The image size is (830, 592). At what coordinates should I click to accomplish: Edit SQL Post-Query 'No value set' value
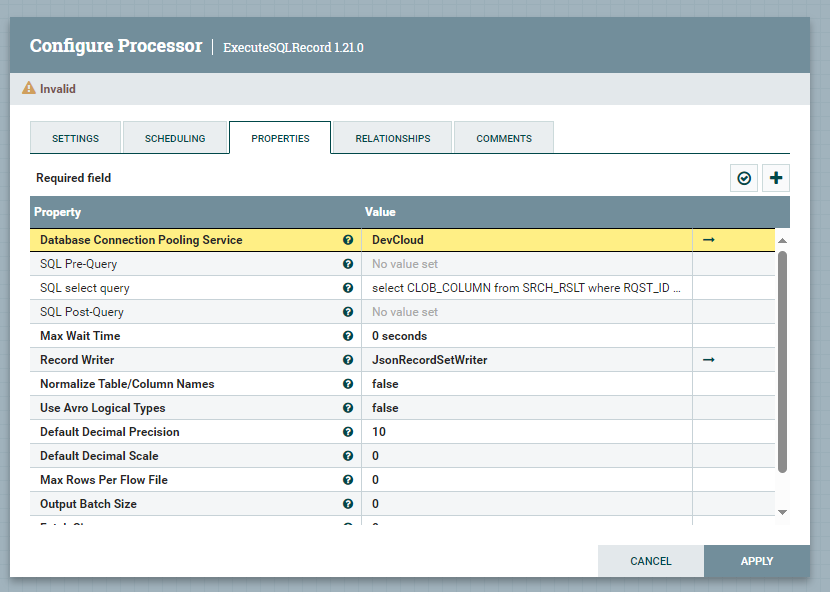point(527,312)
